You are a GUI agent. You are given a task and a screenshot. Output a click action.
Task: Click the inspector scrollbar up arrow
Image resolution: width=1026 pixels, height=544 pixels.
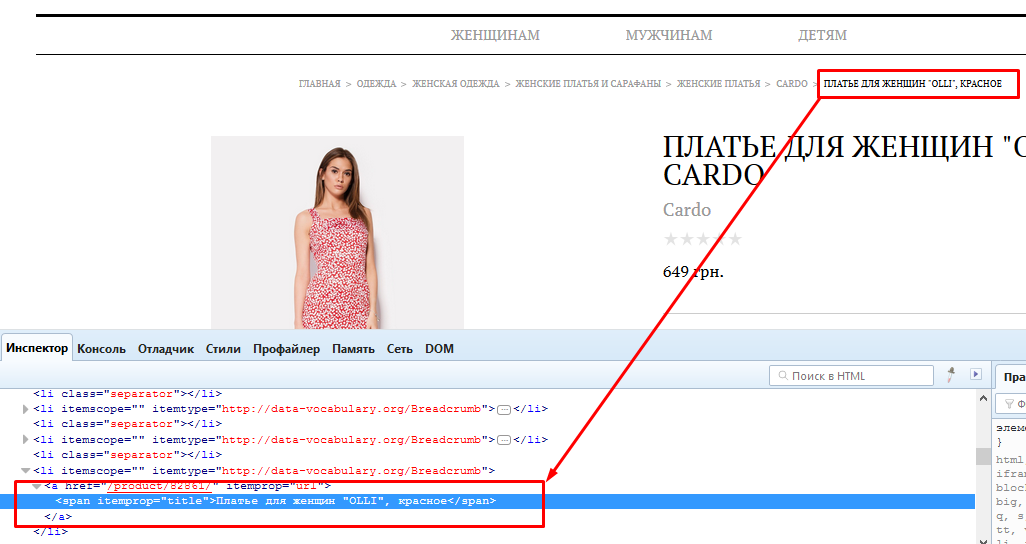983,398
